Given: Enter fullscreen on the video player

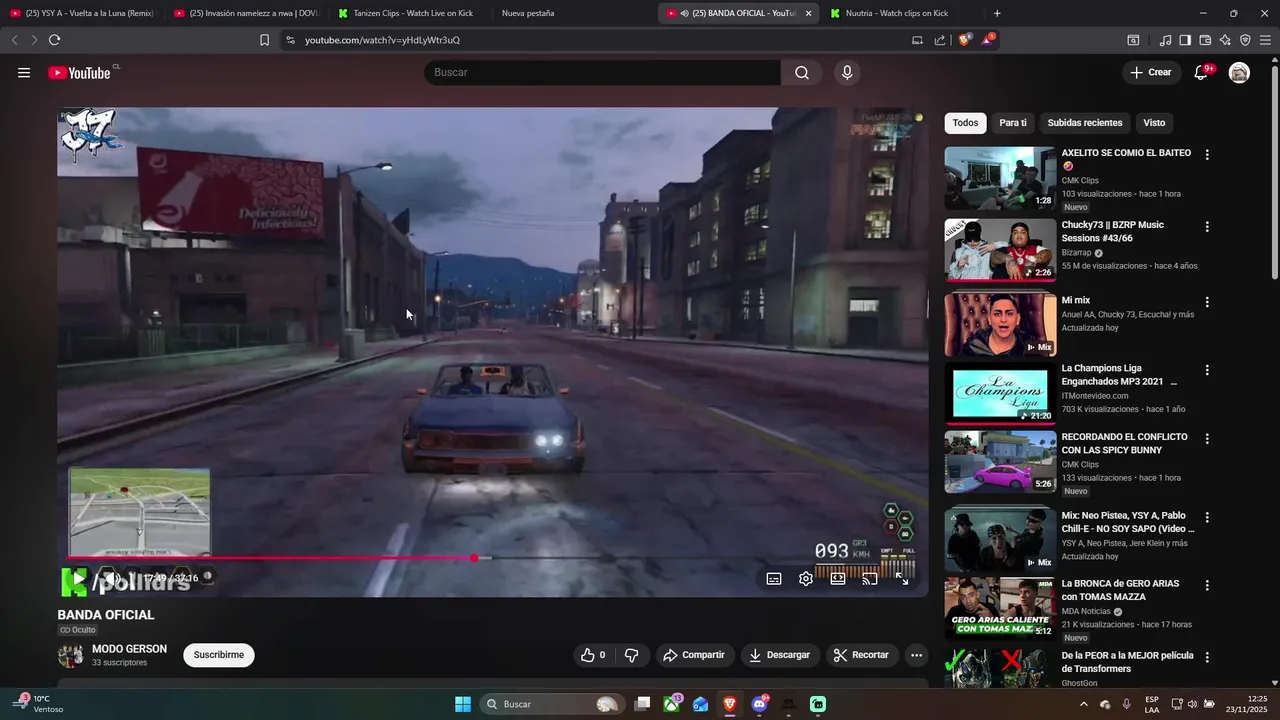Looking at the screenshot, I should [x=902, y=578].
